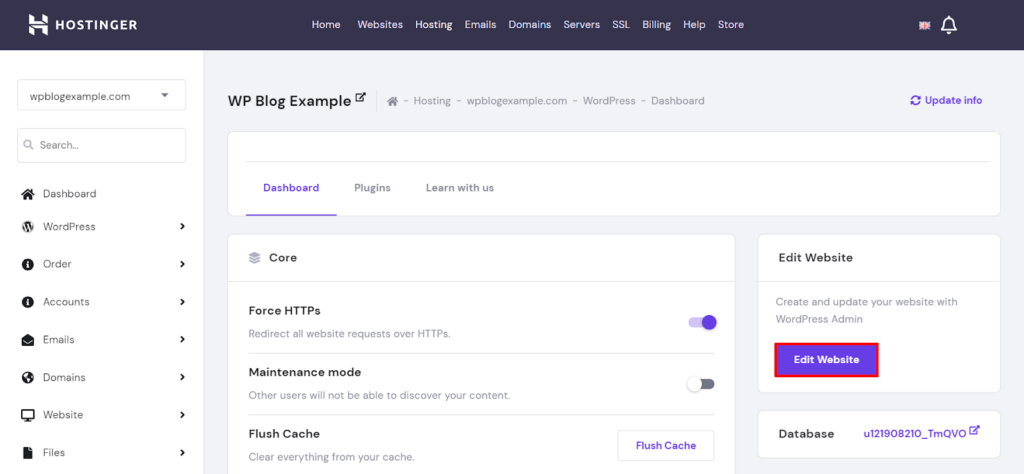Go to home via breadcrumb house icon
The image size is (1024, 474).
(392, 101)
